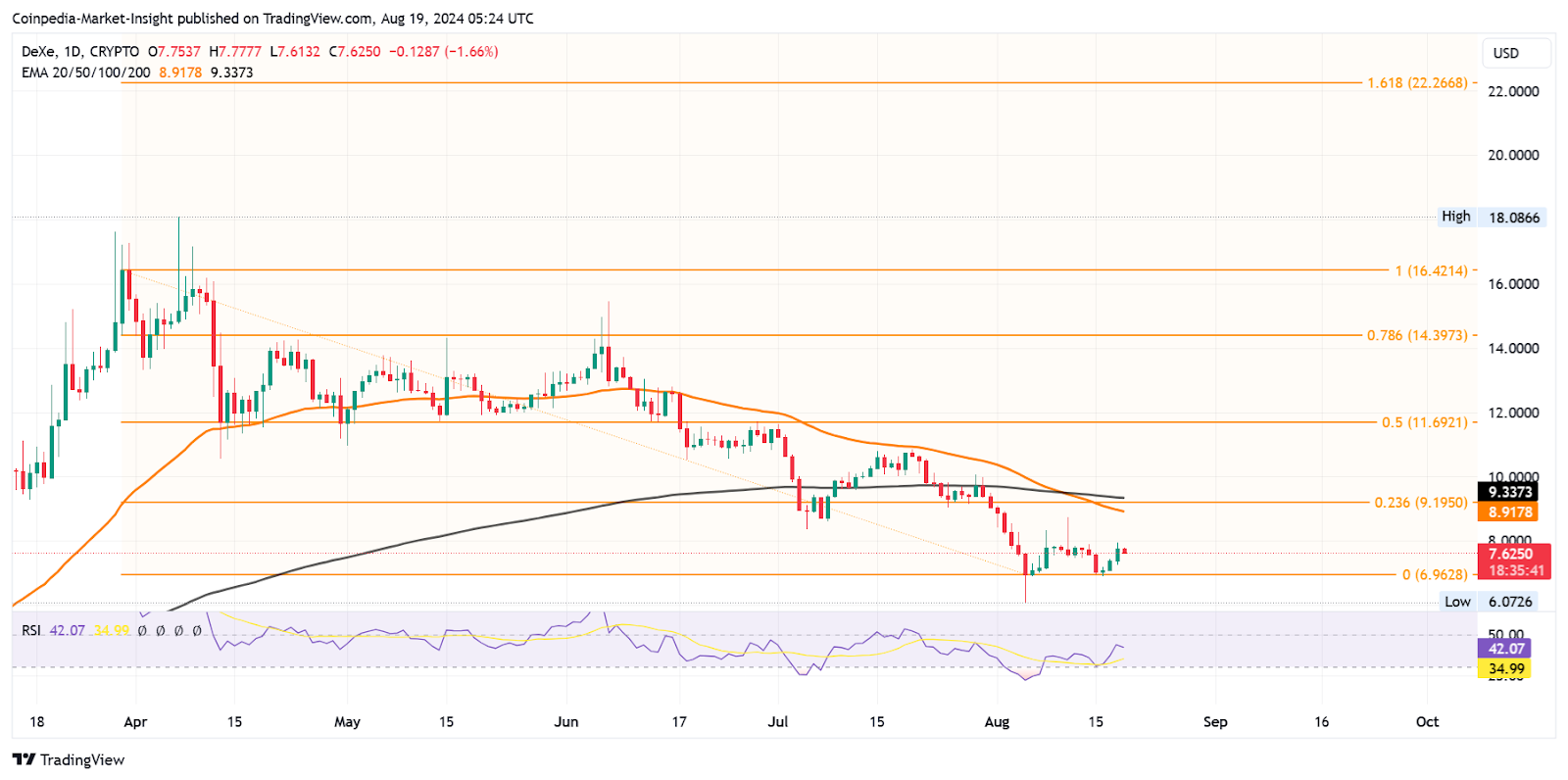
Task: Click the Low 6.0726 price tag
Action: click(1489, 602)
